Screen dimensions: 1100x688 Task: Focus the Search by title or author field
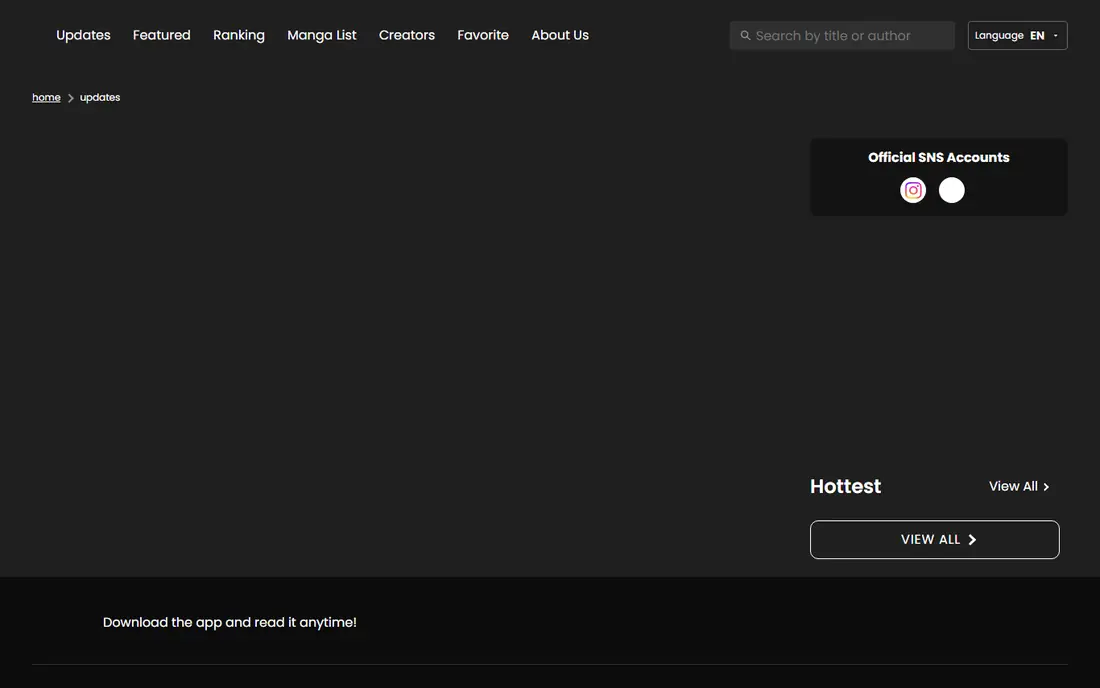point(842,35)
